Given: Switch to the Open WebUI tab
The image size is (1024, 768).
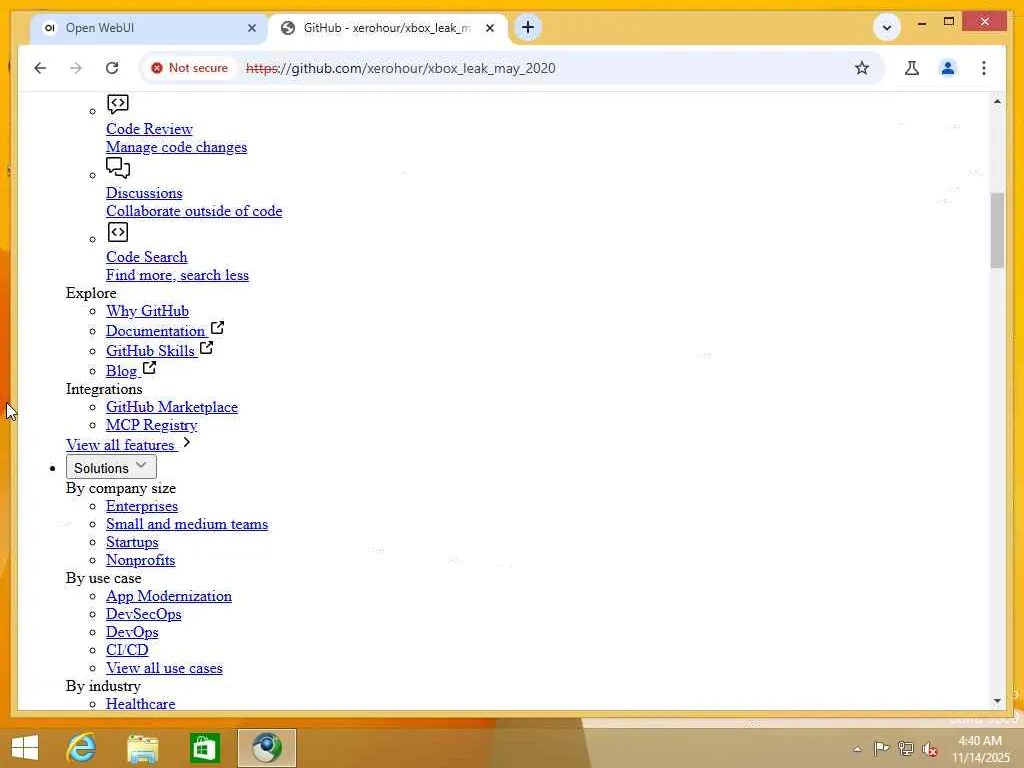Looking at the screenshot, I should pyautogui.click(x=150, y=28).
